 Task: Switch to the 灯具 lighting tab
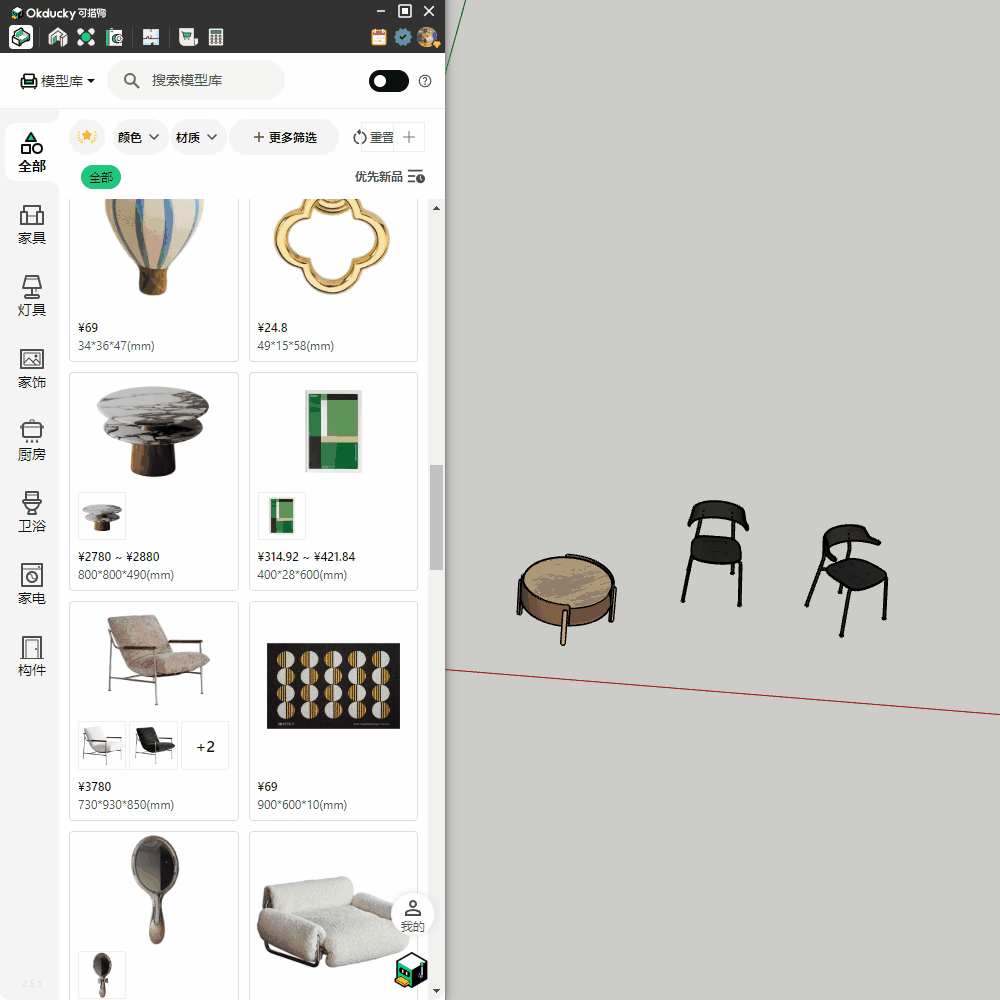tap(32, 297)
